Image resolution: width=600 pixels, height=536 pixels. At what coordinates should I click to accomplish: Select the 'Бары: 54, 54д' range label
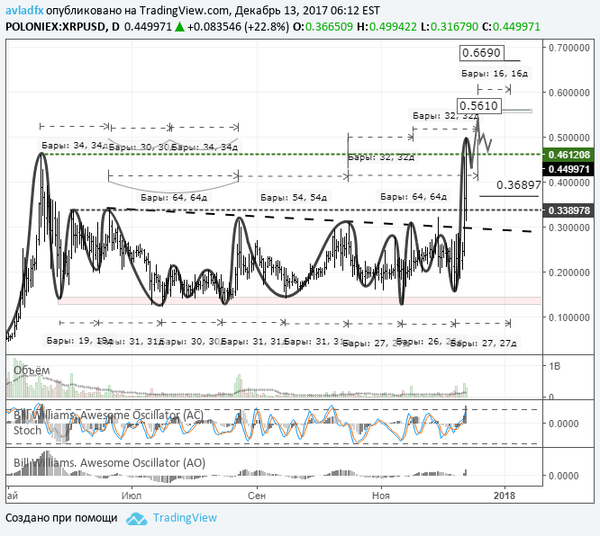[293, 198]
